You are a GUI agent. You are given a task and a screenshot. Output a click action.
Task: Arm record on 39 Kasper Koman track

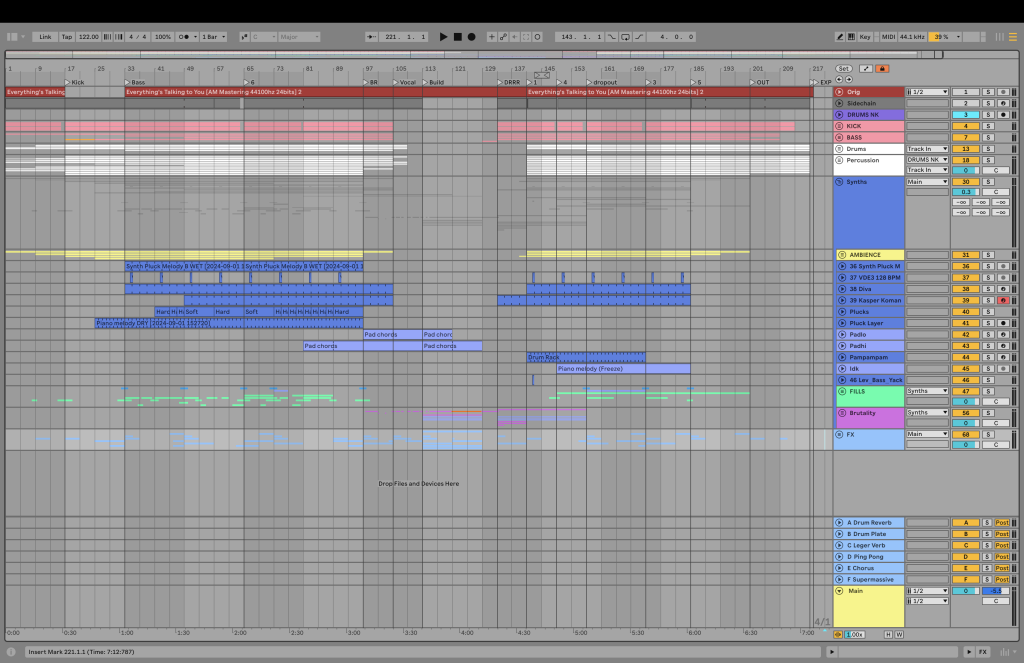point(1001,300)
